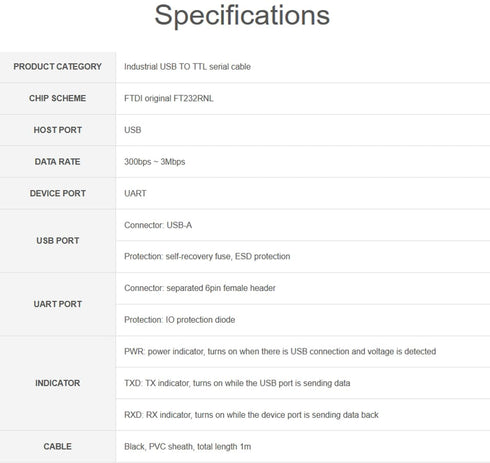The image size is (490, 463).
Task: Select the PRODUCT CATEGORY label cell
Action: [58, 67]
